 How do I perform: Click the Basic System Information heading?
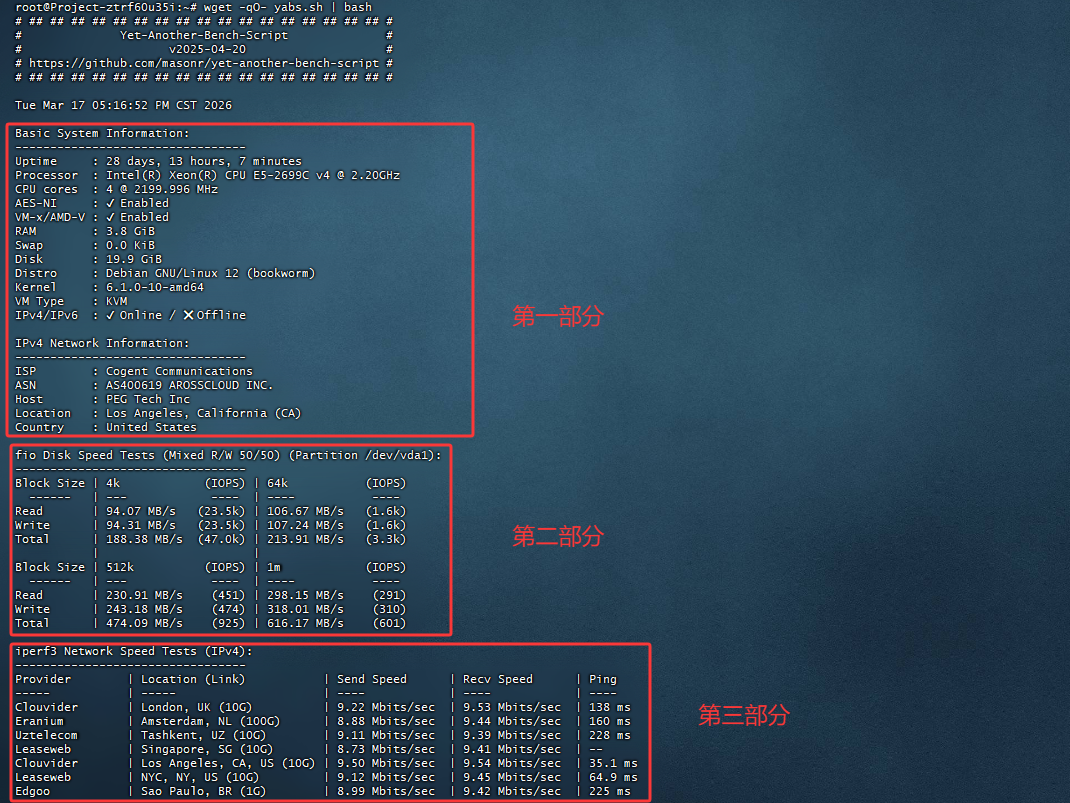pos(101,133)
